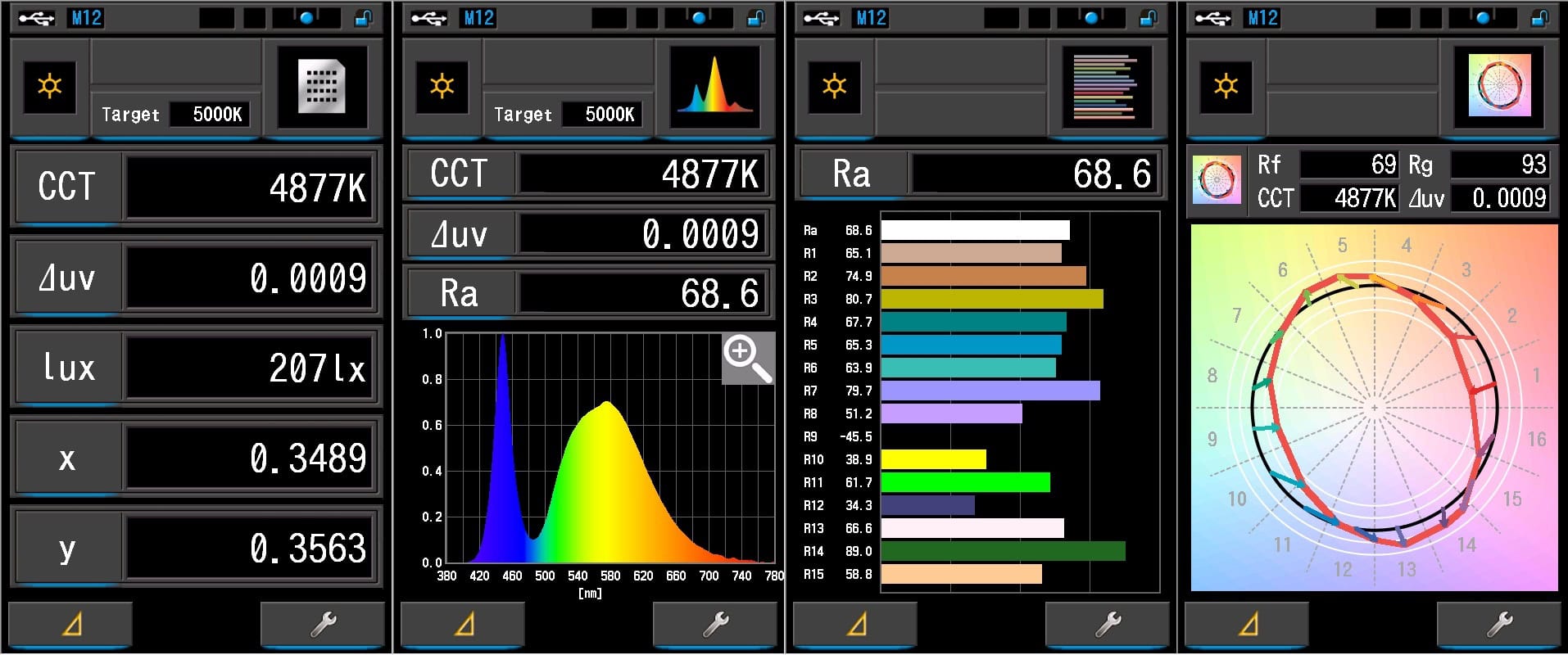This screenshot has width=1568, height=655.
Task: Tap triangle button at bottom of spectrum screen
Action: (464, 625)
